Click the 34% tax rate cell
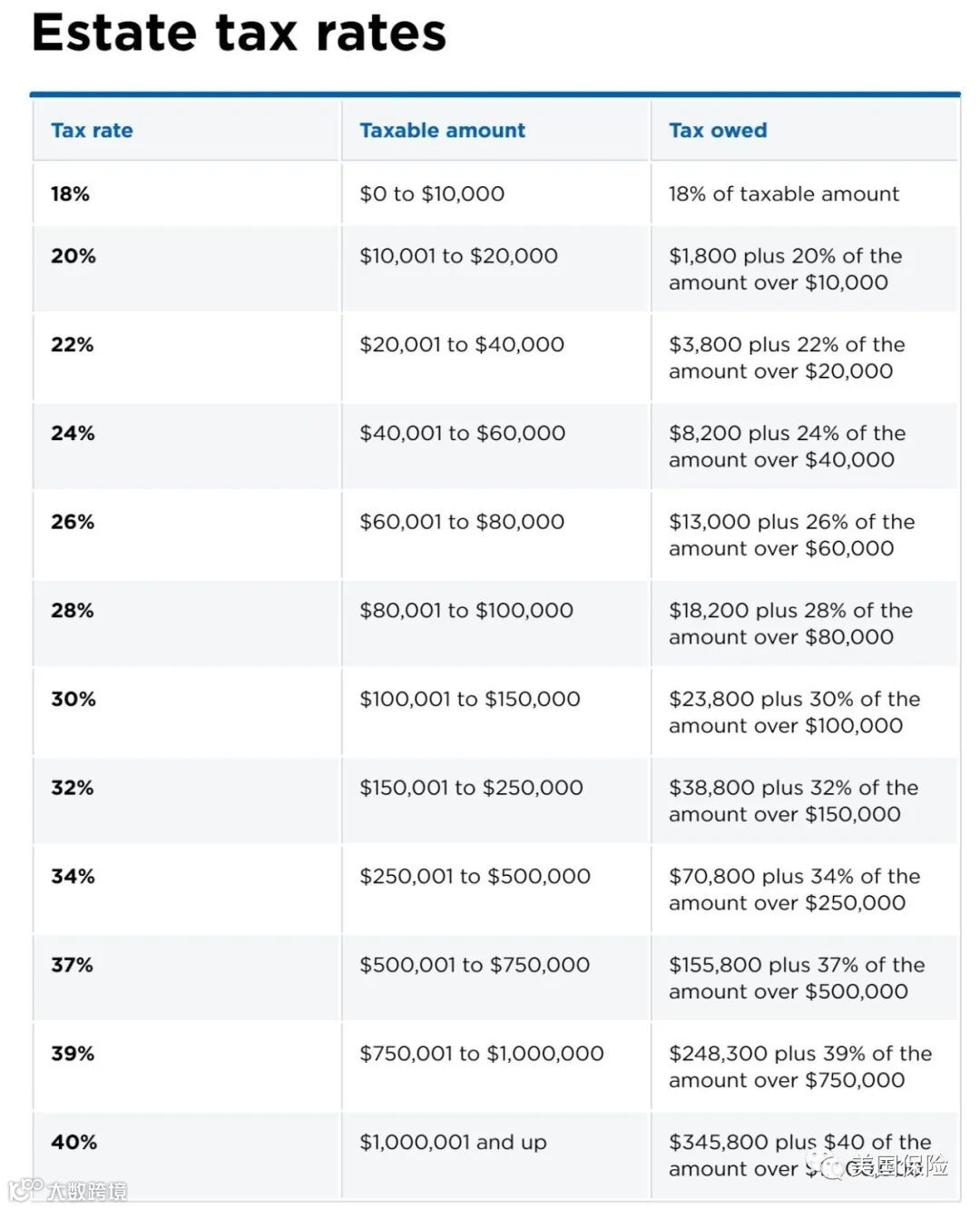This screenshot has width=980, height=1209. coord(73,877)
